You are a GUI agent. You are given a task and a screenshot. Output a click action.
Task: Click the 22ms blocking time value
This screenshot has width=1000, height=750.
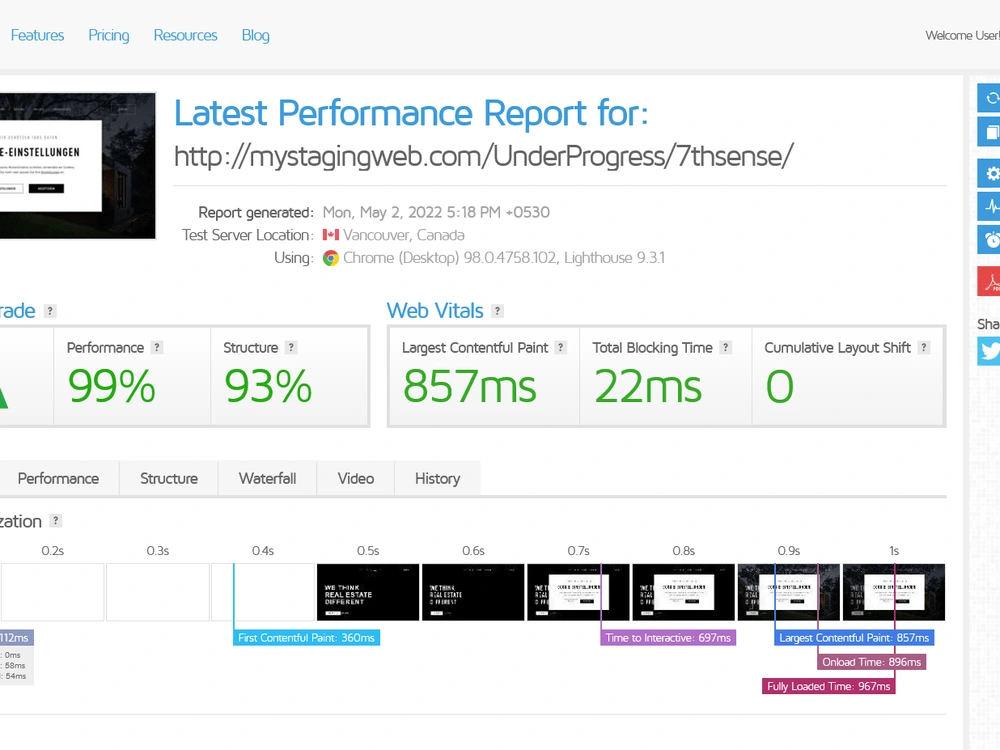648,386
